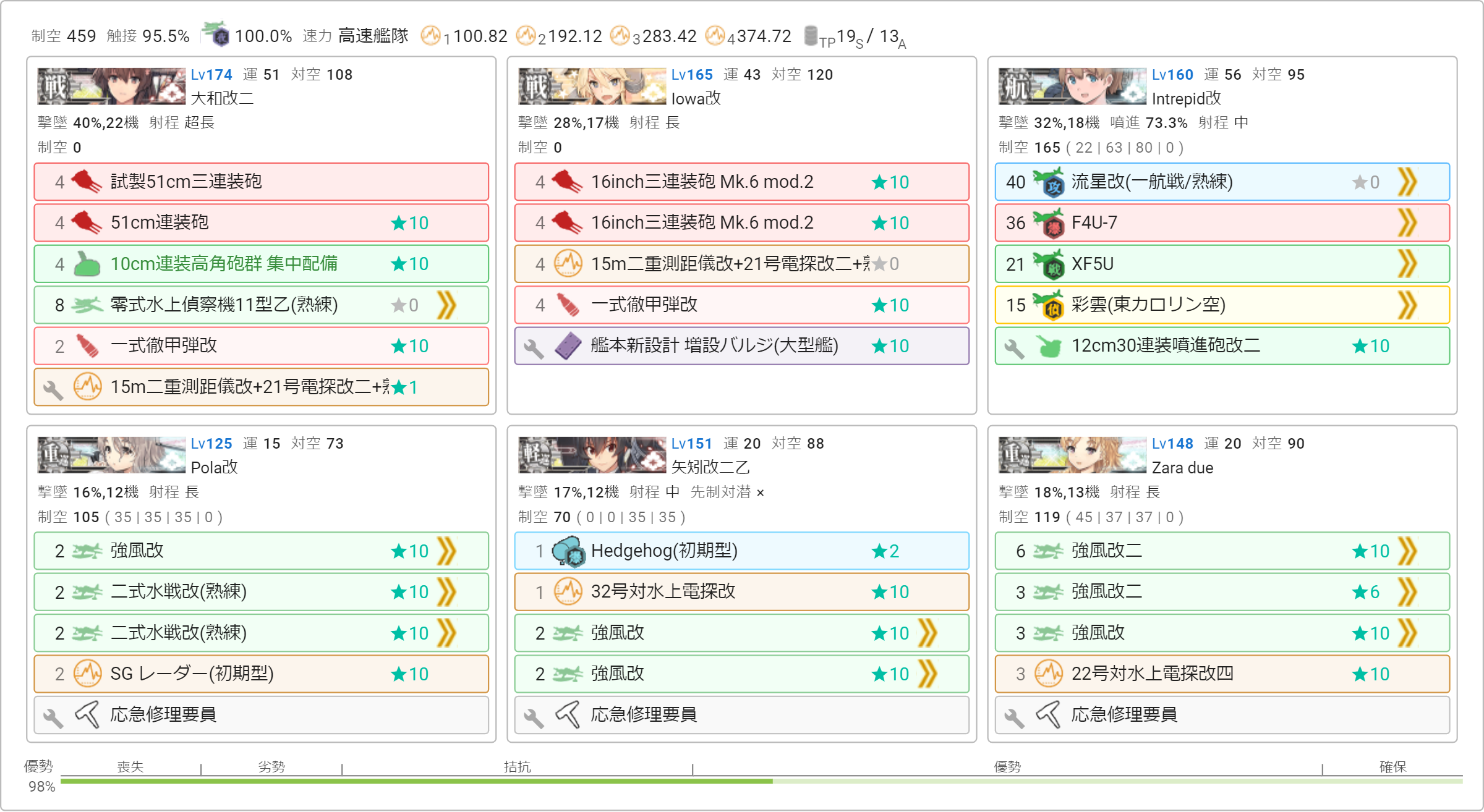Click the Lv160 level label
This screenshot has height=812, width=1484.
[1172, 75]
